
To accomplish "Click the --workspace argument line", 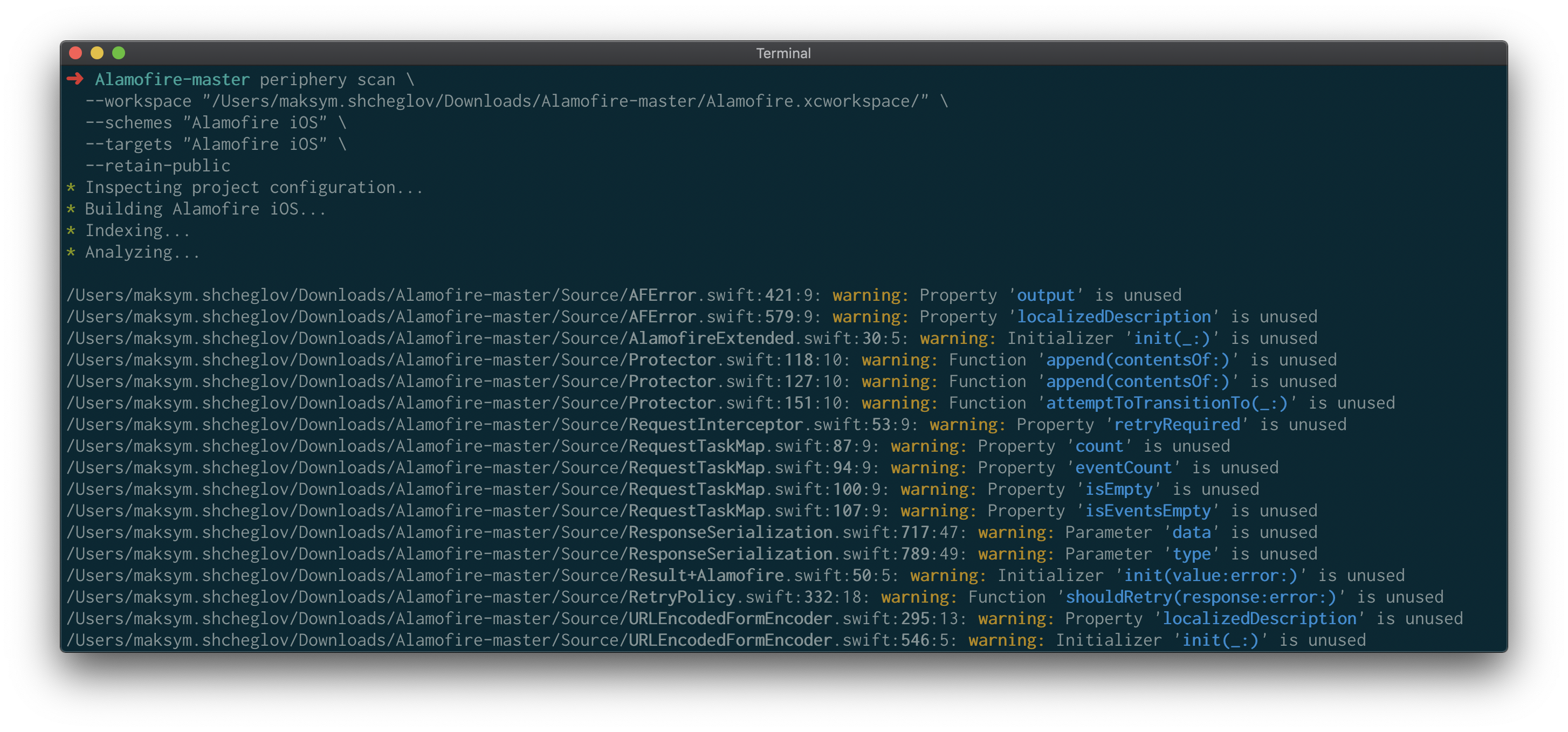I will click(x=516, y=101).
